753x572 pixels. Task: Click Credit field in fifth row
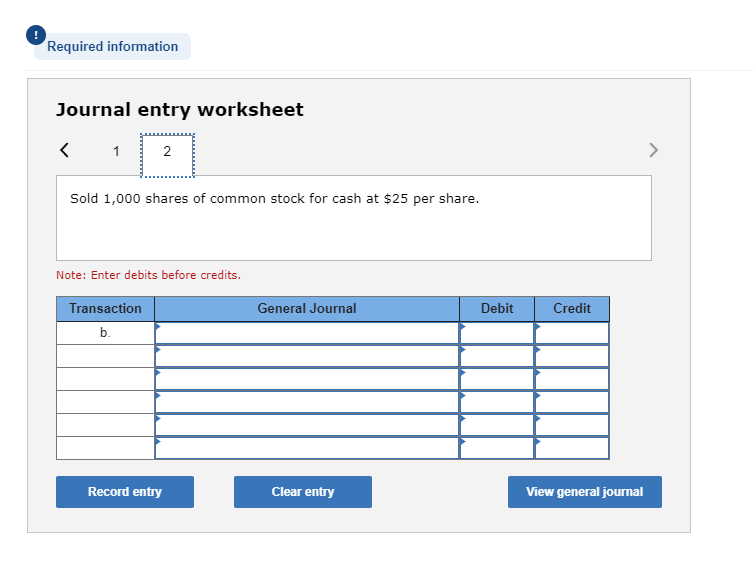click(572, 426)
